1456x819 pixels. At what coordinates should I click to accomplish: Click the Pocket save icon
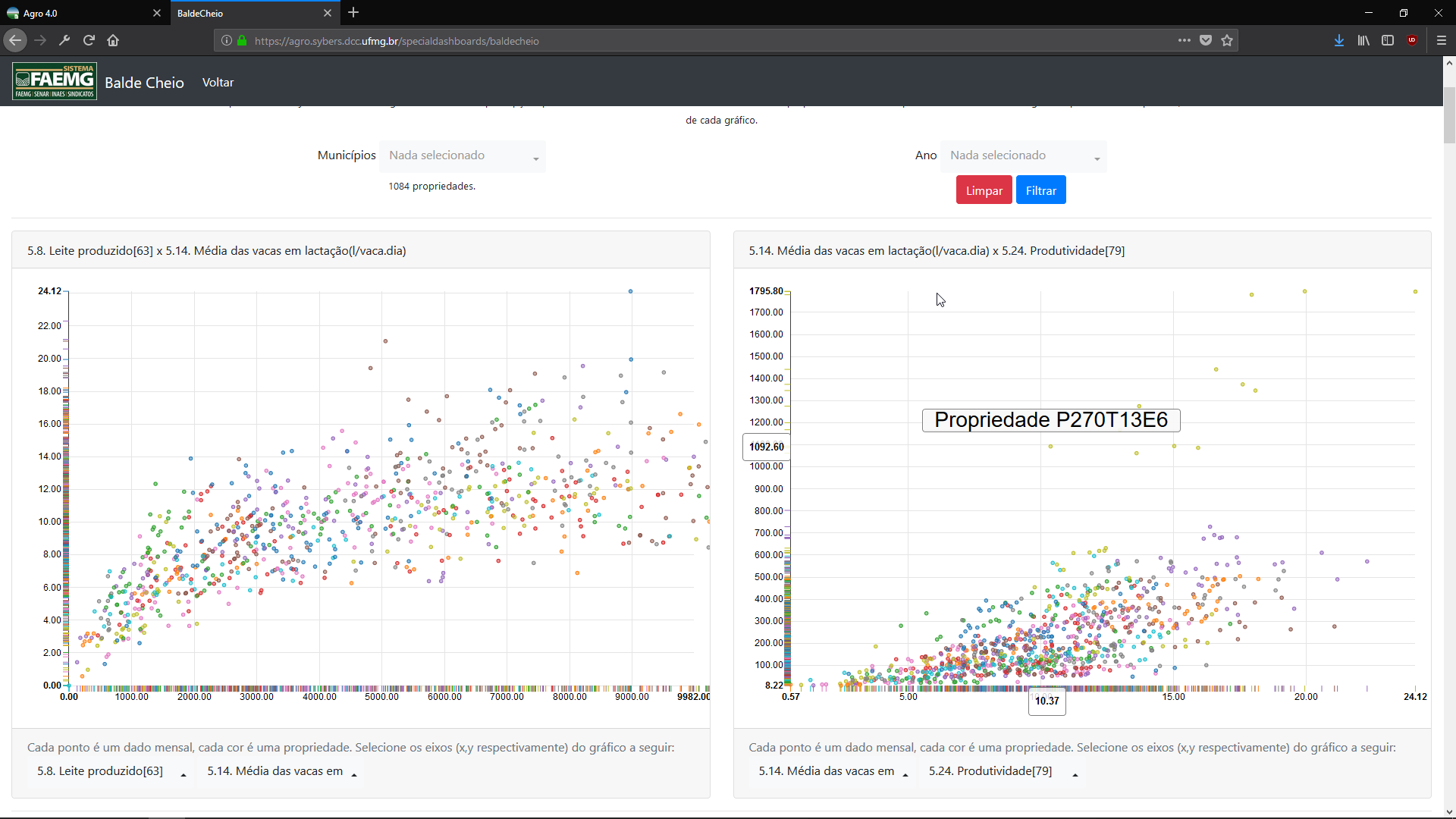click(1206, 40)
